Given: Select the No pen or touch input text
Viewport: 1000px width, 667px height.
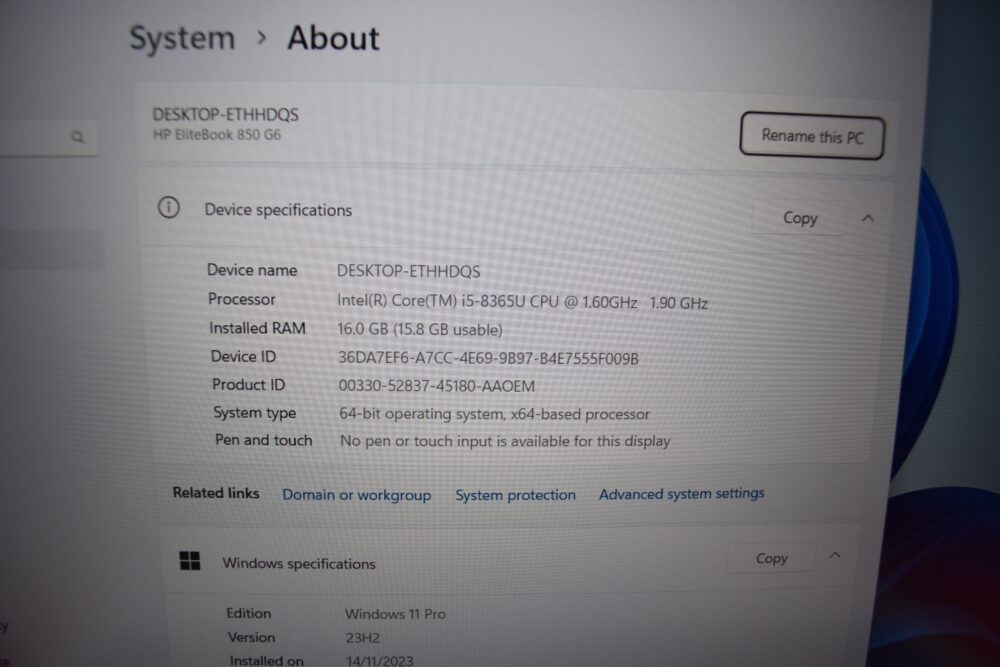Looking at the screenshot, I should point(505,441).
